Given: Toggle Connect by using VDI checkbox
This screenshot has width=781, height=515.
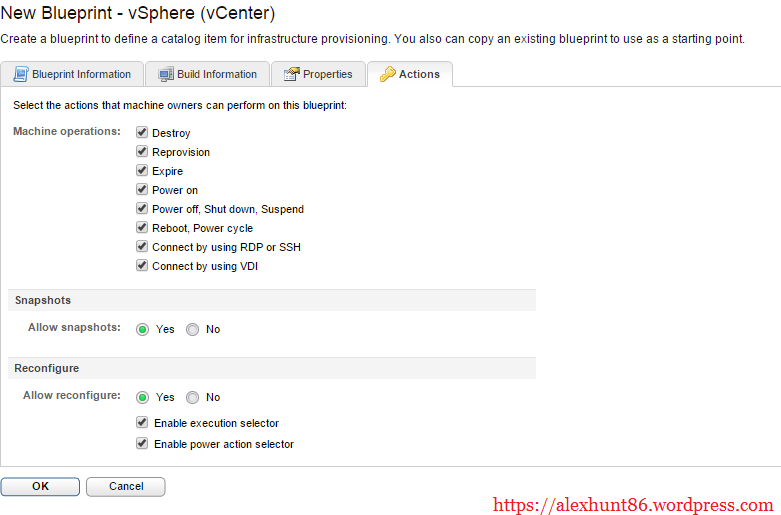Looking at the screenshot, I should click(142, 266).
